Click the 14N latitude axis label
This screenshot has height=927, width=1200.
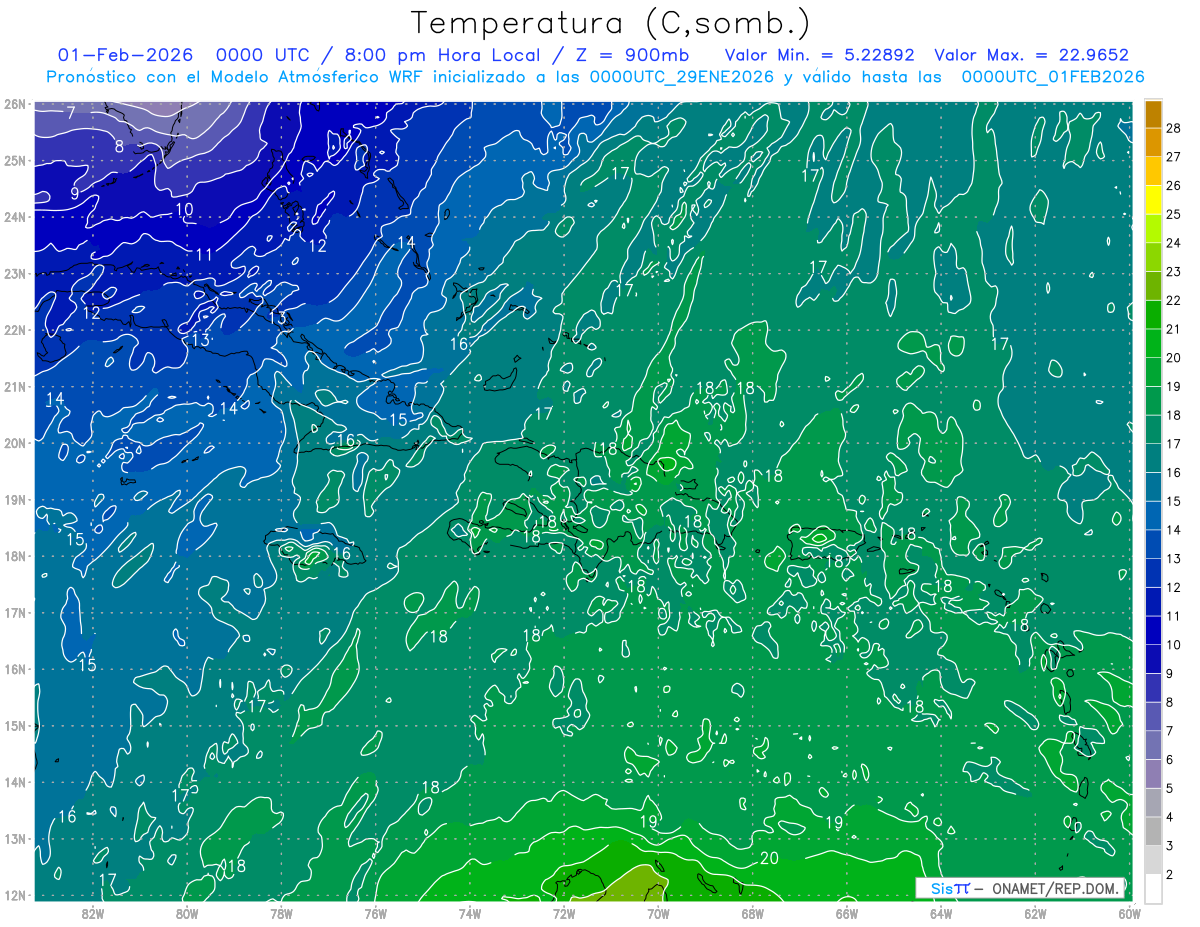click(15, 782)
